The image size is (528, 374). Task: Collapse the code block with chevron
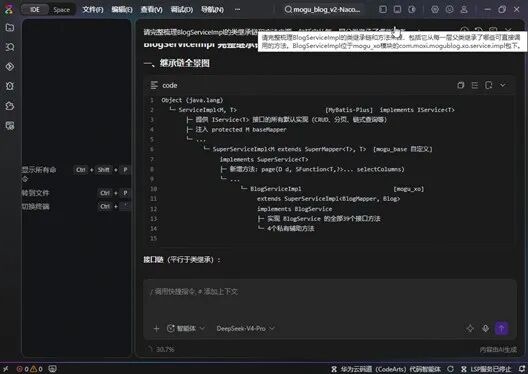pyautogui.click(x=502, y=85)
